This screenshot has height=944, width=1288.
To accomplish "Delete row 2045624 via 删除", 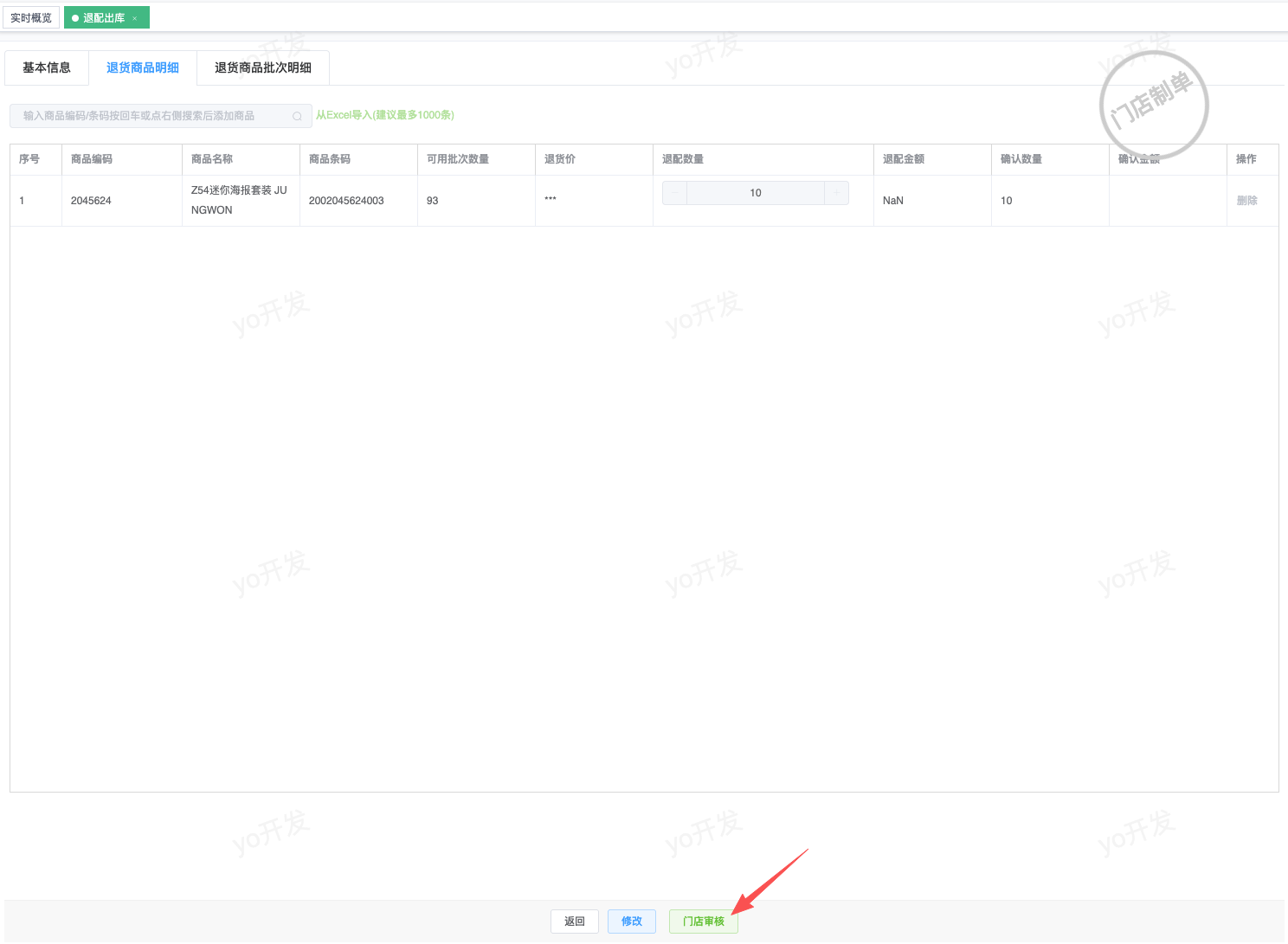I will point(1247,201).
